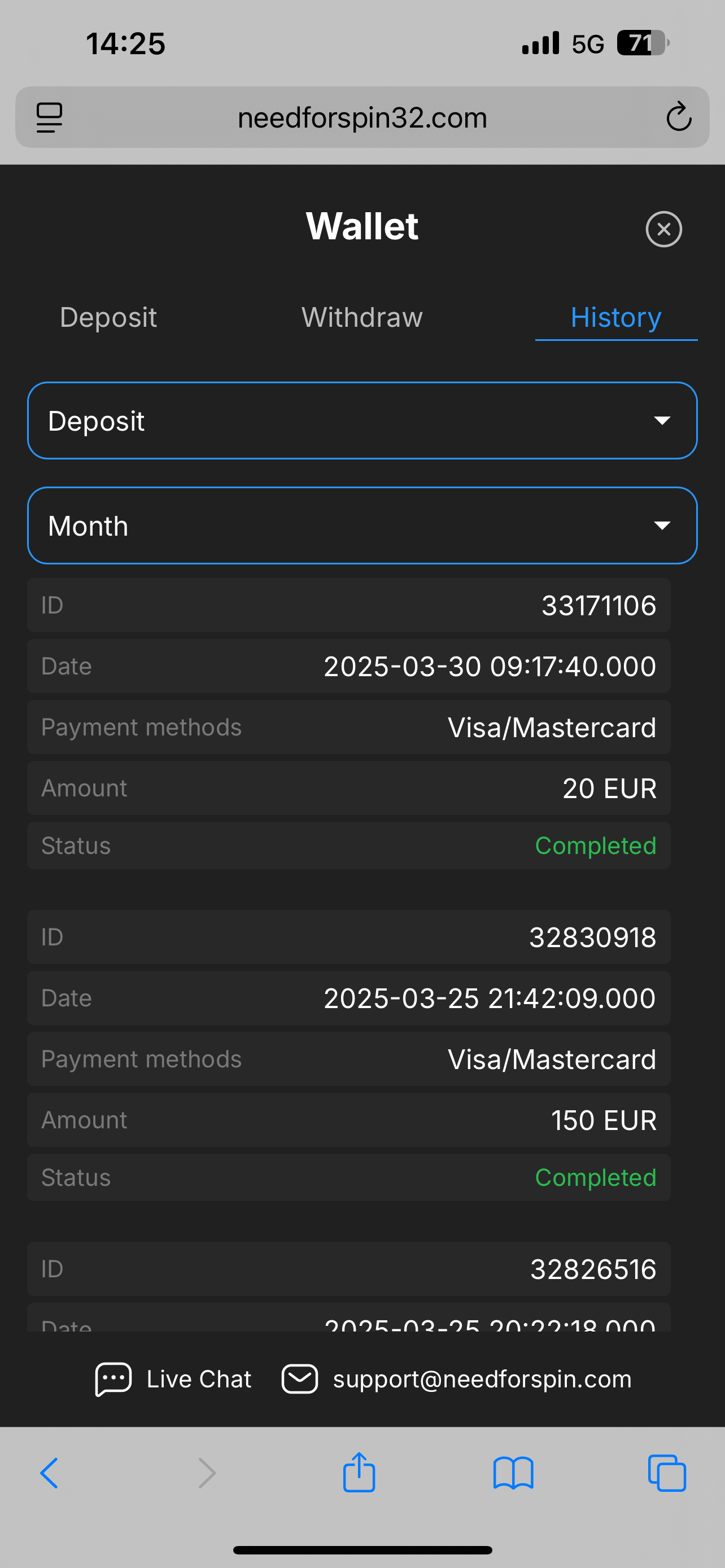Tap the Month dropdown arrow
The height and width of the screenshot is (1568, 725).
click(x=662, y=526)
